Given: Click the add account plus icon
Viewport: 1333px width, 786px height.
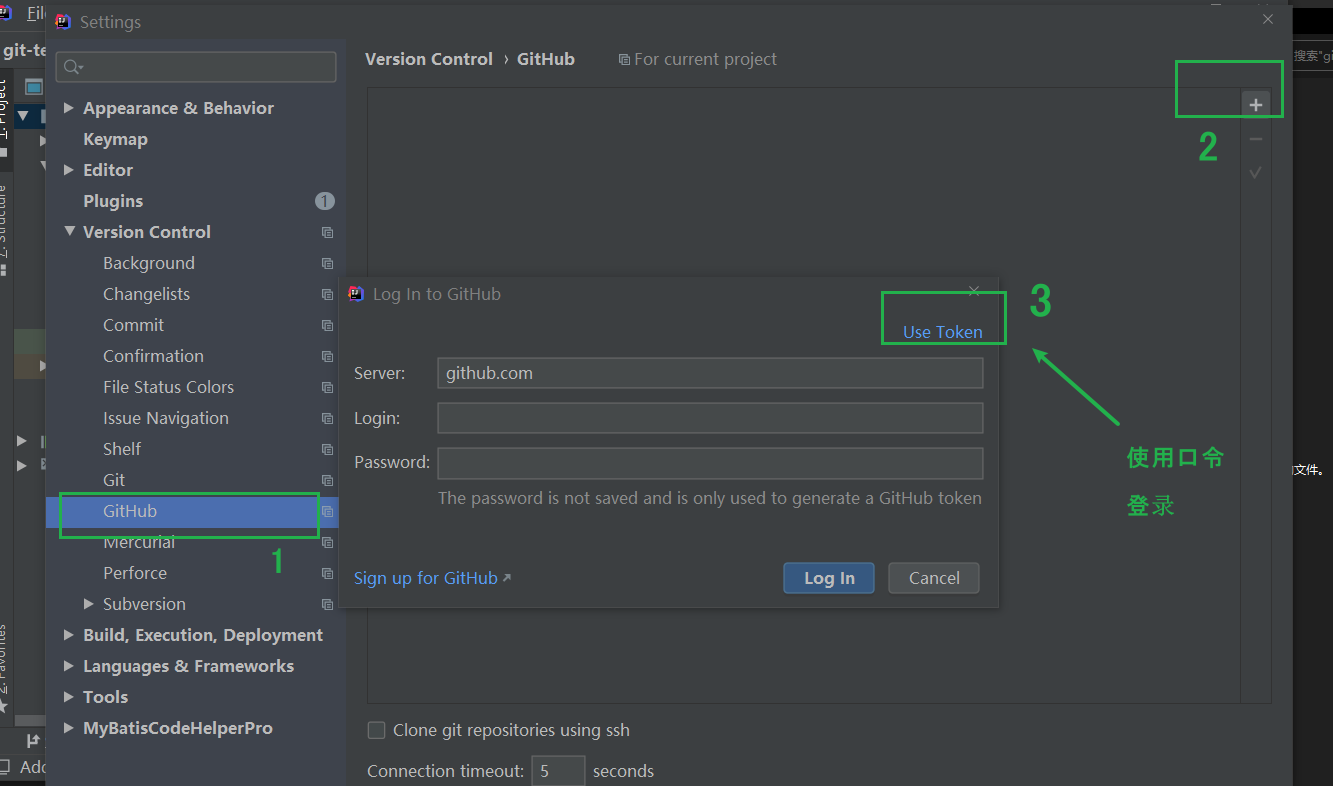Looking at the screenshot, I should click(1256, 105).
